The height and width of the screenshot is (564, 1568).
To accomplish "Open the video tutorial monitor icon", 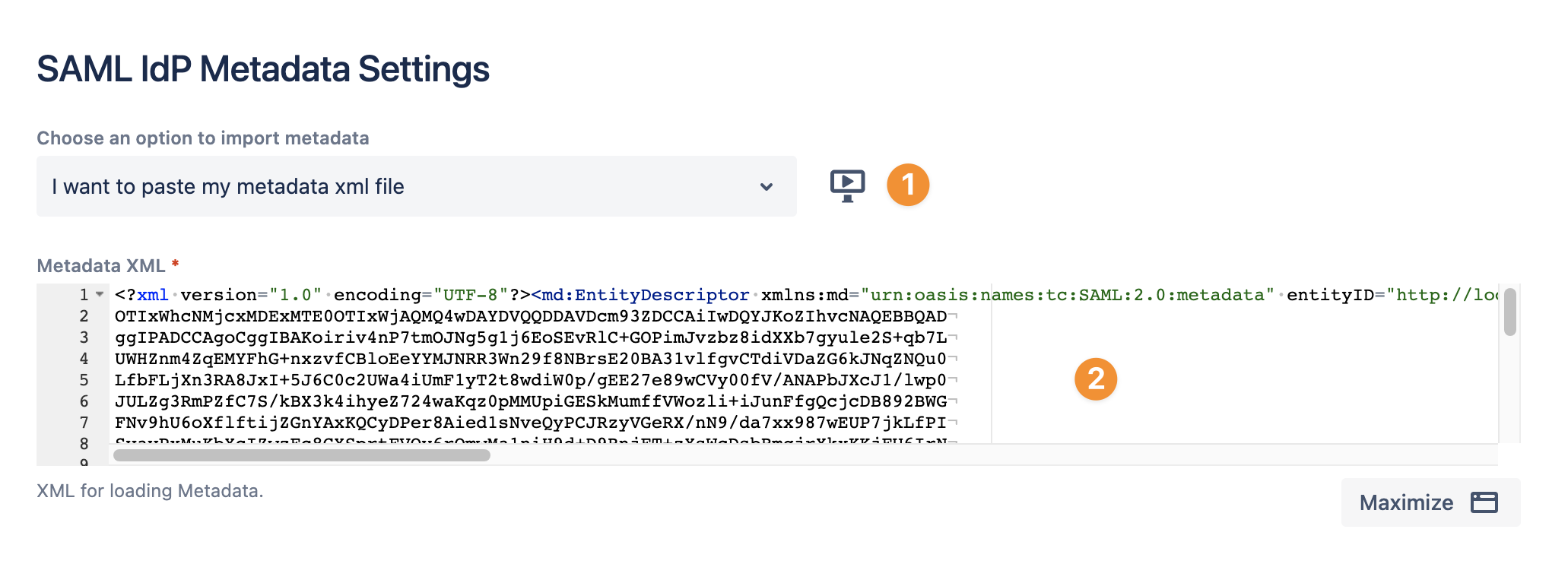I will (x=847, y=186).
